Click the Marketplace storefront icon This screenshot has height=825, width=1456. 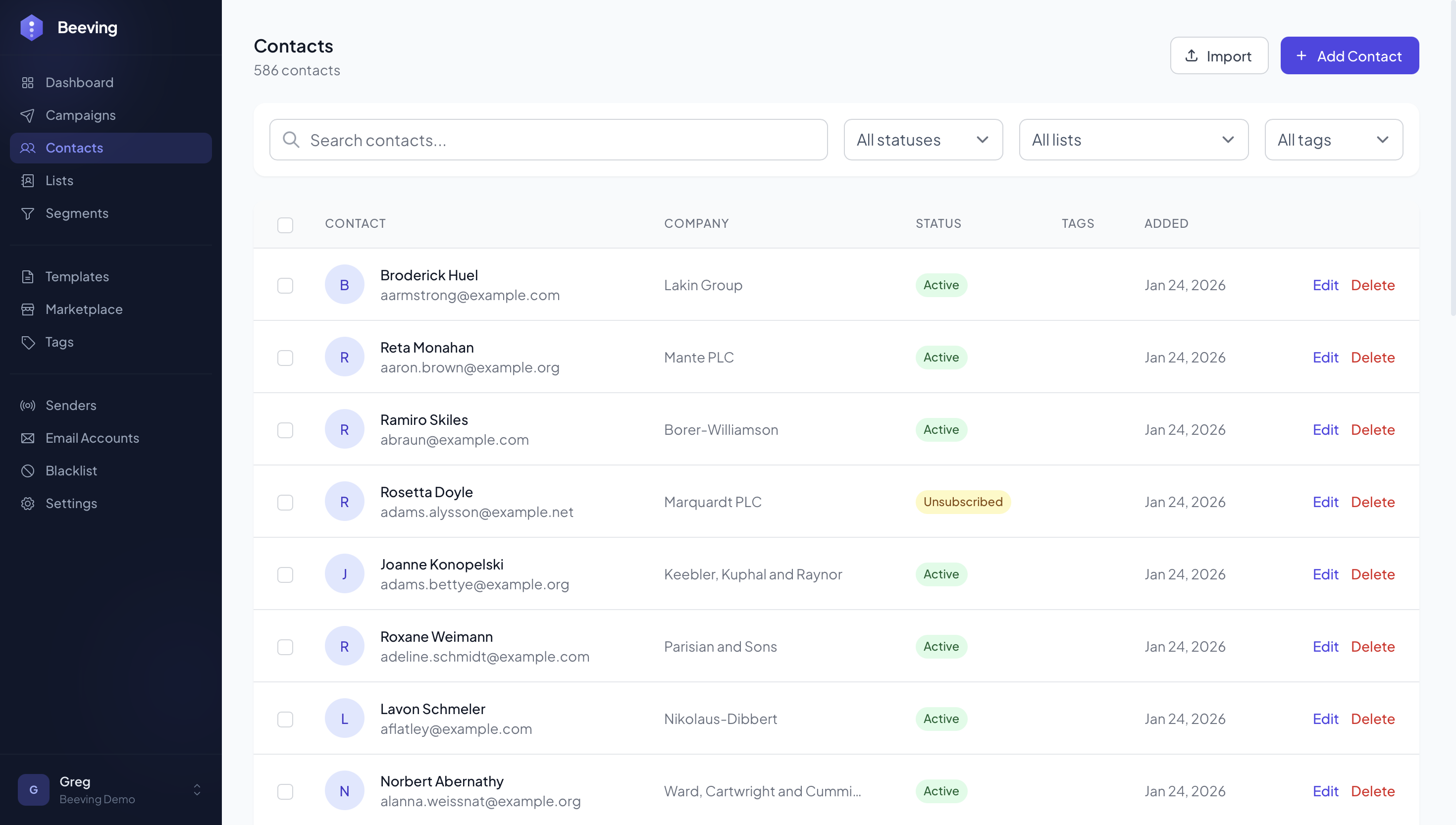[28, 309]
